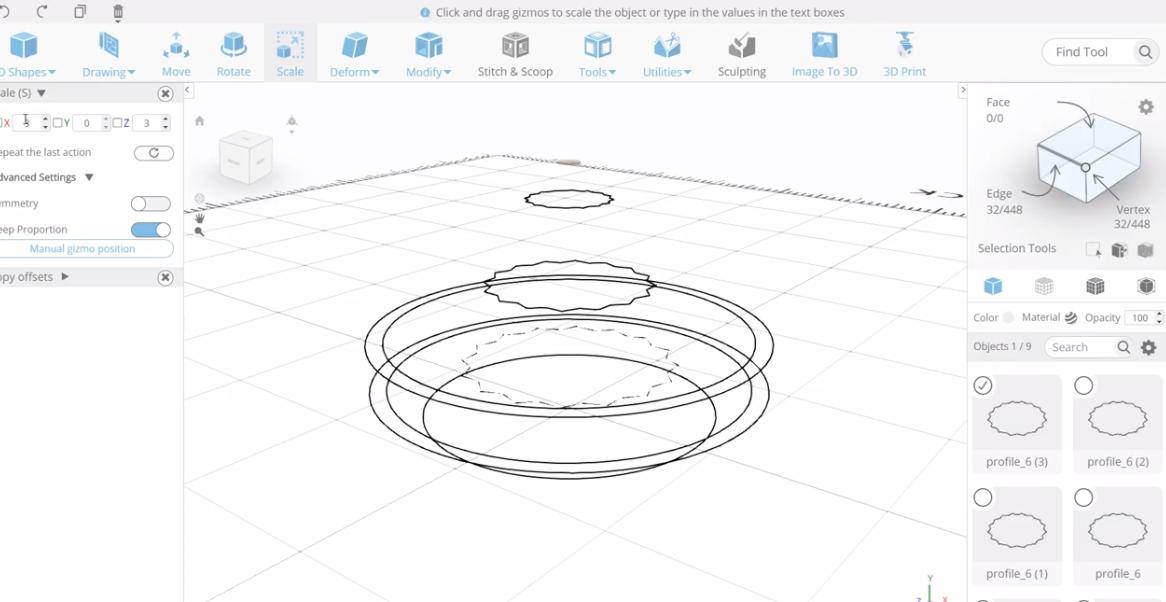The width and height of the screenshot is (1166, 602).
Task: Click the Z scale value stepper
Action: (x=165, y=123)
